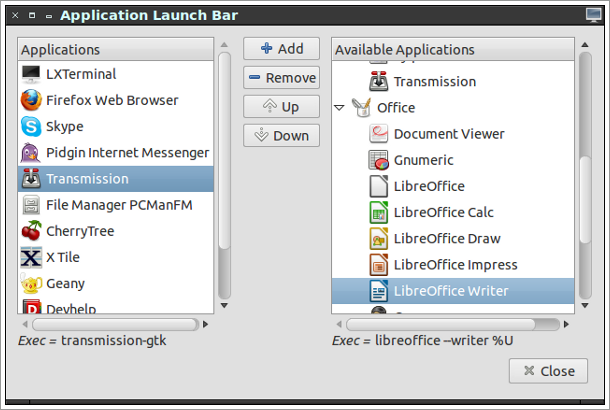
Task: Select Transmission in the Applications list
Action: 116,179
